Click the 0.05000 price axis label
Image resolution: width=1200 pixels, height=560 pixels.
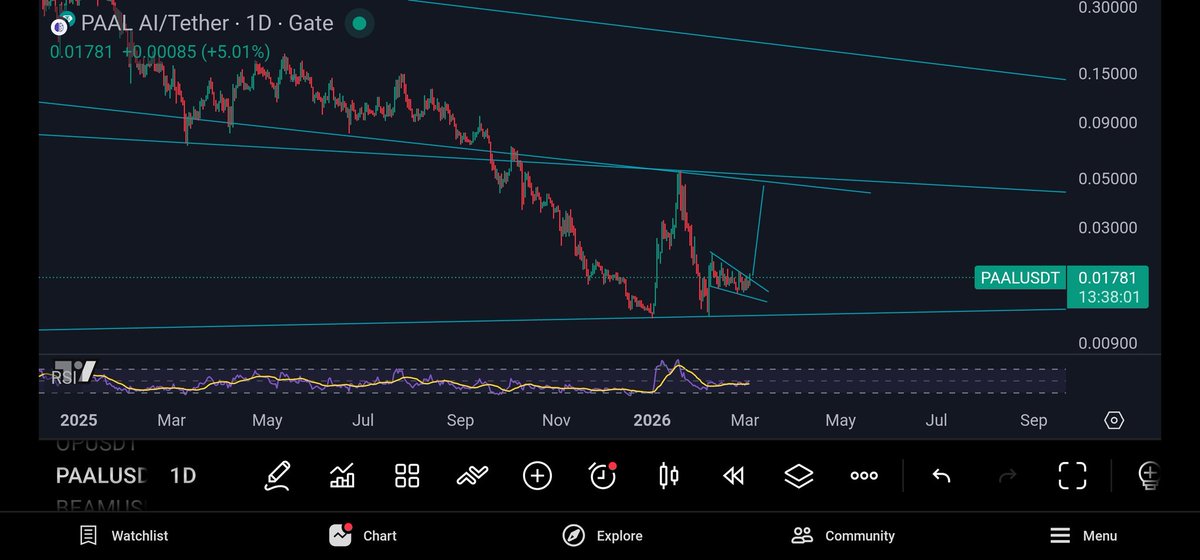[1108, 178]
